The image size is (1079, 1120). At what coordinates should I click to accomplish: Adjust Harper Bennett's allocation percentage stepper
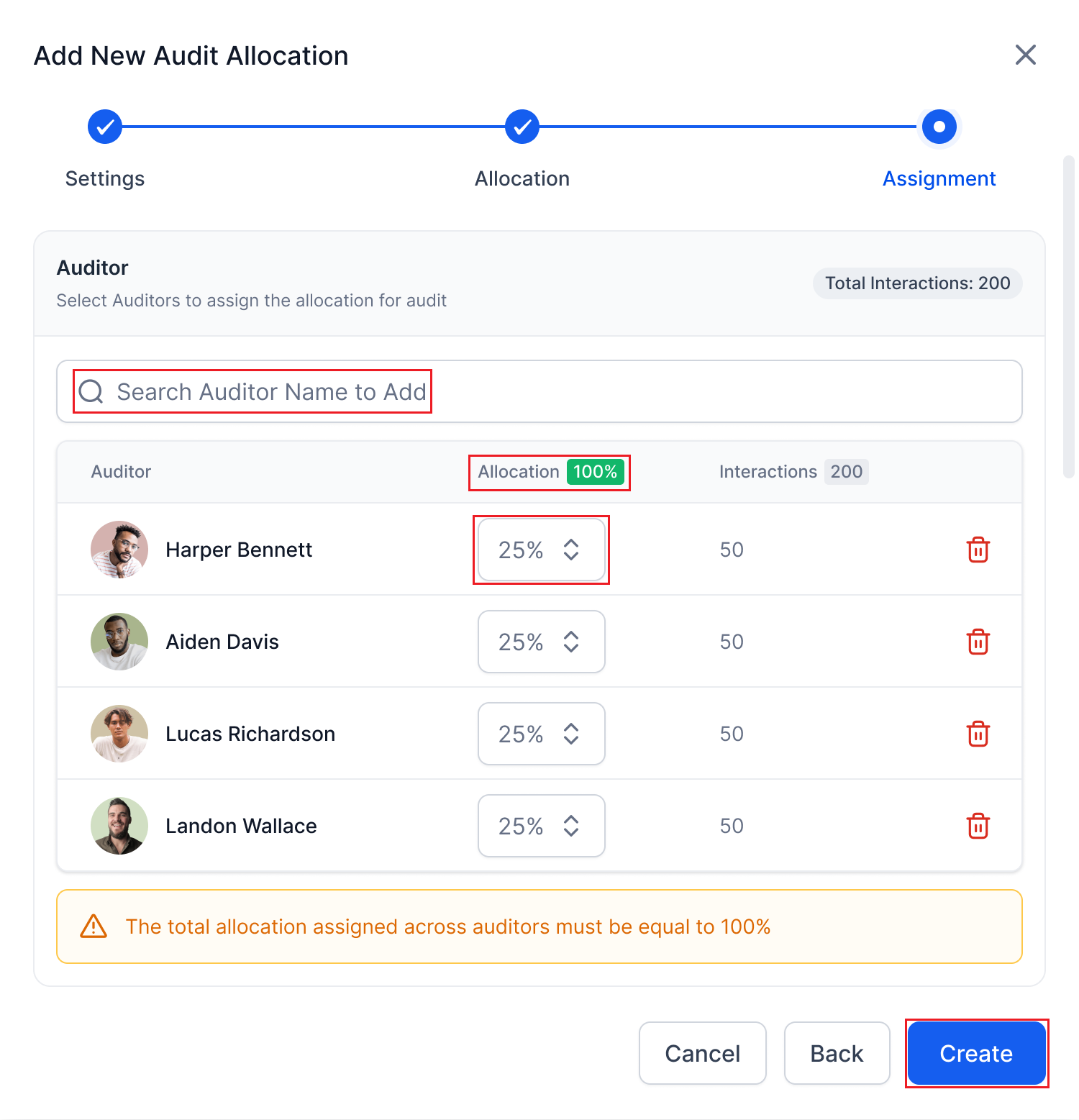click(x=571, y=550)
